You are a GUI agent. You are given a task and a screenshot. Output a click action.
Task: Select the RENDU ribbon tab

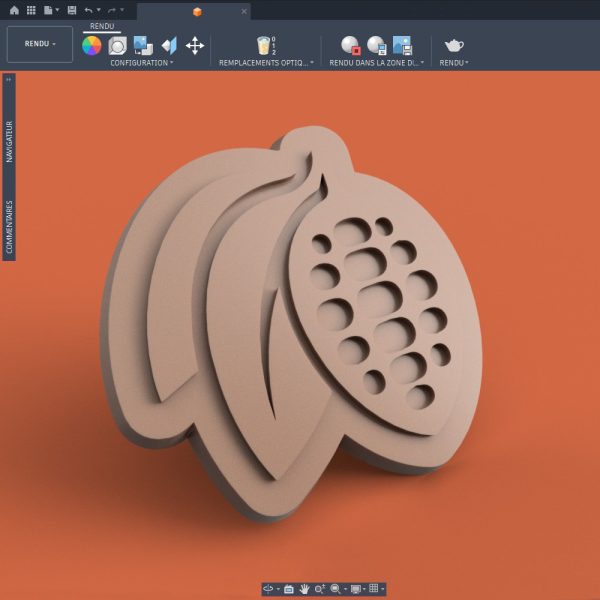[x=102, y=26]
